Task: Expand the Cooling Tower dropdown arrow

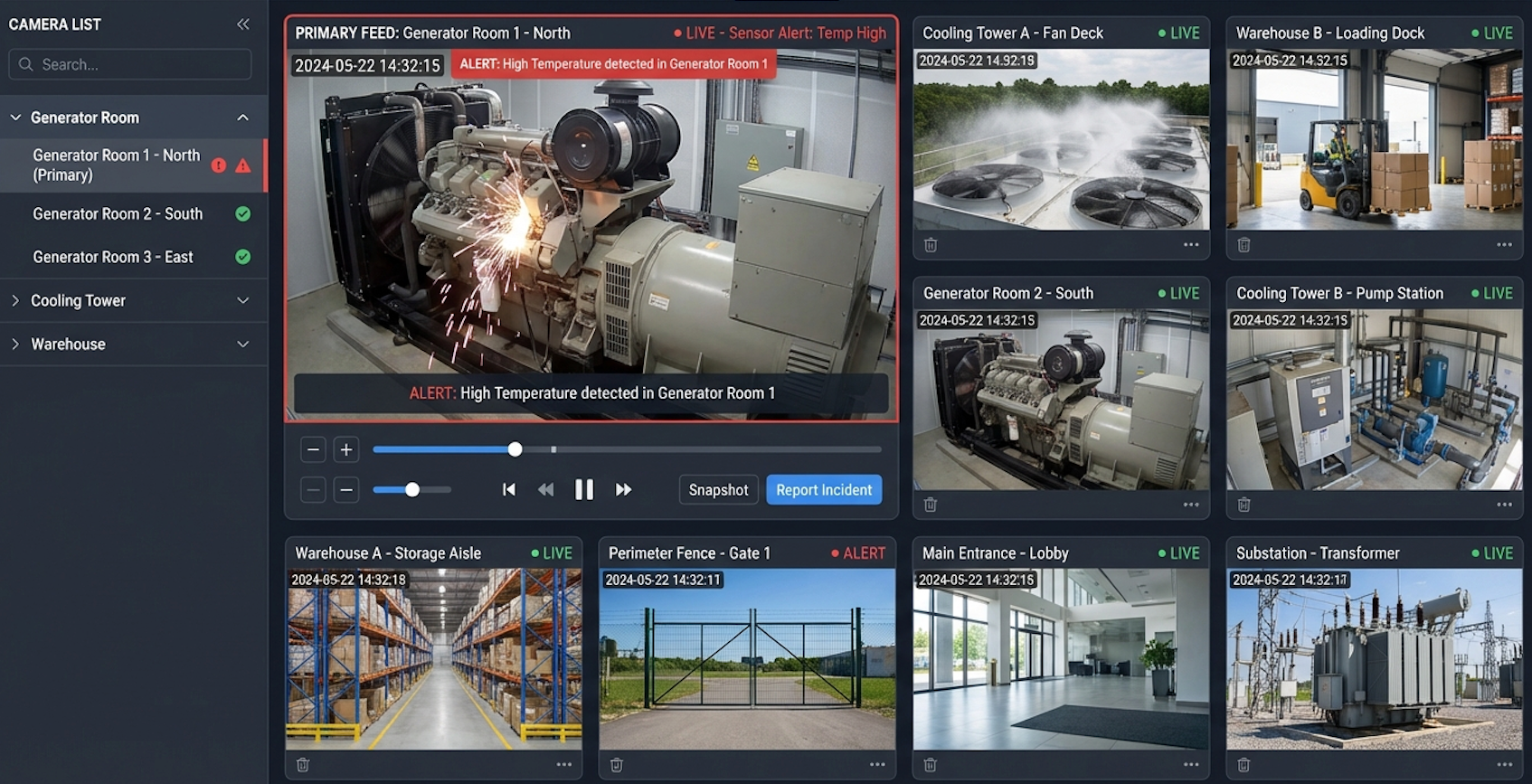Action: [242, 300]
